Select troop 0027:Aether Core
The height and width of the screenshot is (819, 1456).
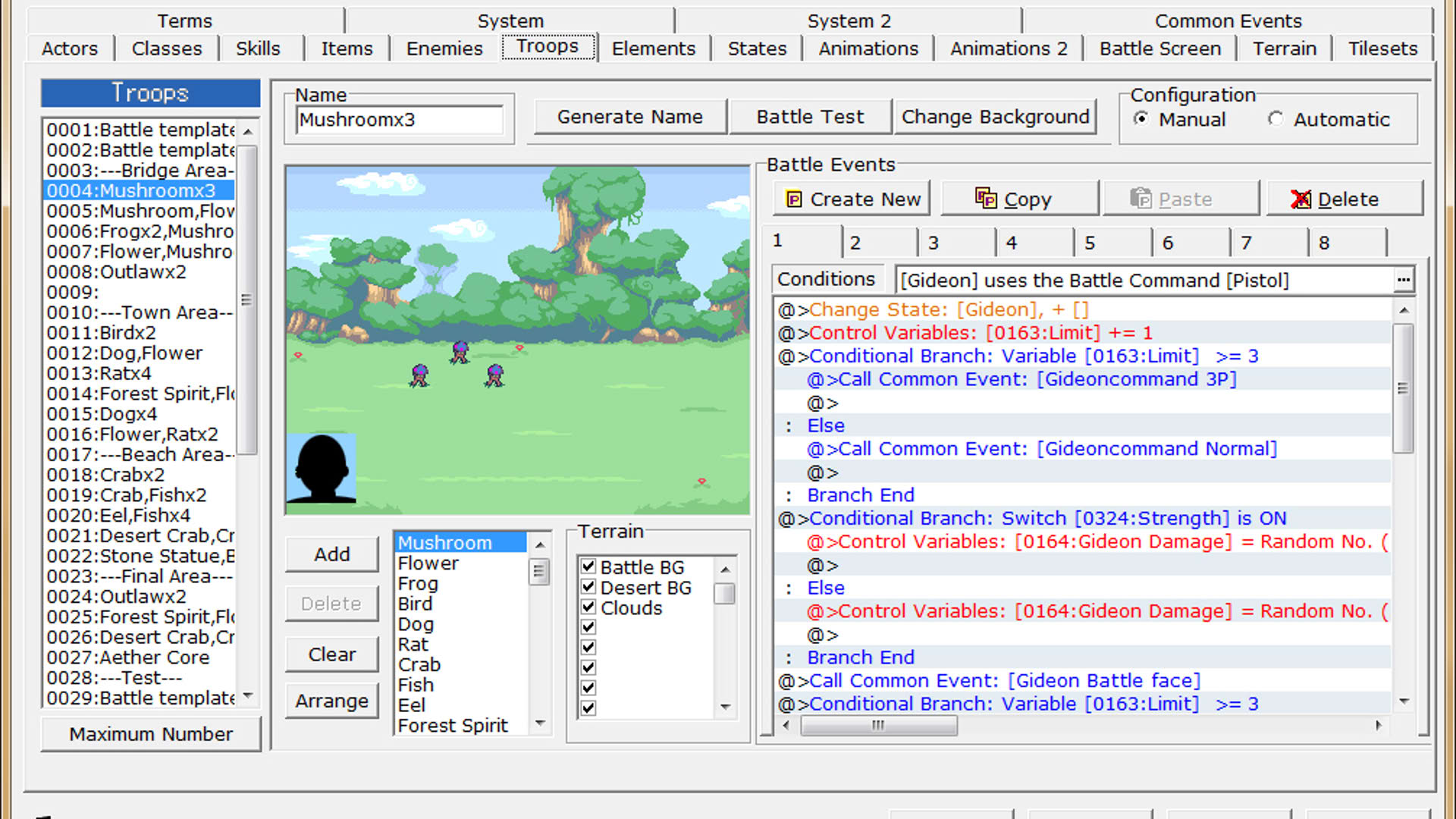(140, 657)
